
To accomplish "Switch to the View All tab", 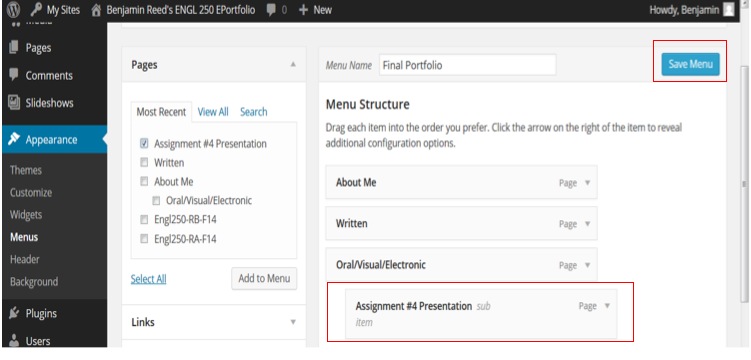I will point(213,112).
